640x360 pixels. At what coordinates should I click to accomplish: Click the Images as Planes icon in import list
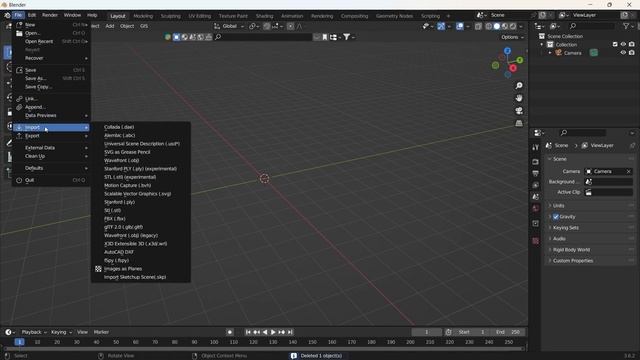click(x=98, y=269)
